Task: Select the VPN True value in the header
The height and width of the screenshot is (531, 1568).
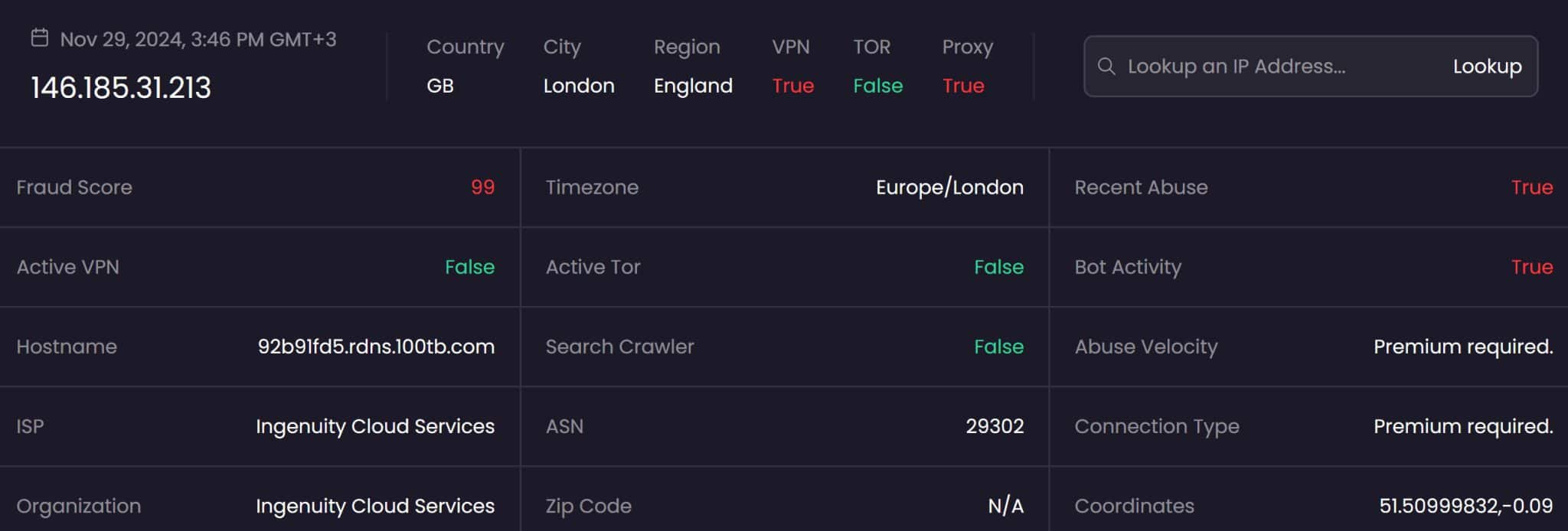Action: (x=792, y=86)
